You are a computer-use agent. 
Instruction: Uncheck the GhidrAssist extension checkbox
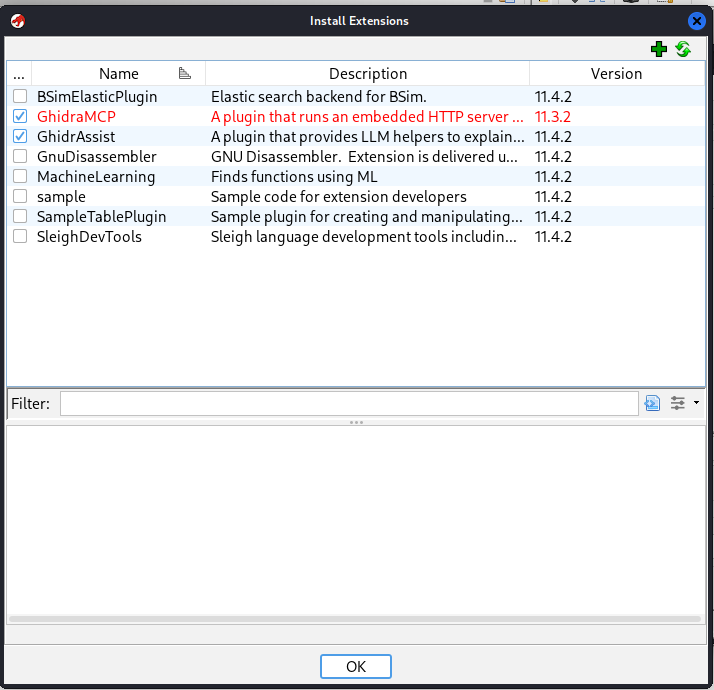pyautogui.click(x=20, y=137)
